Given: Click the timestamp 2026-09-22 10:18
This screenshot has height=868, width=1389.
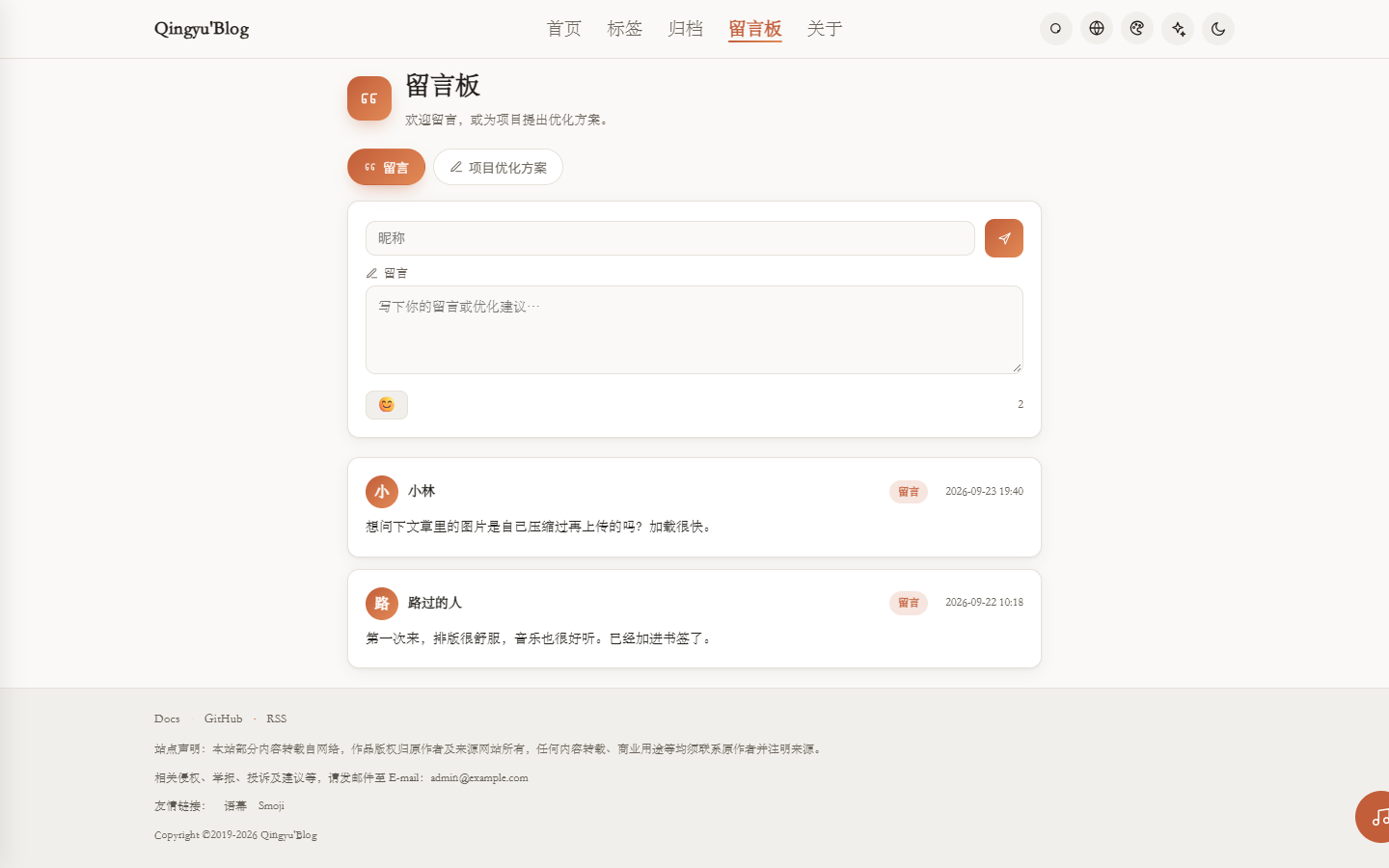Looking at the screenshot, I should pyautogui.click(x=984, y=602).
